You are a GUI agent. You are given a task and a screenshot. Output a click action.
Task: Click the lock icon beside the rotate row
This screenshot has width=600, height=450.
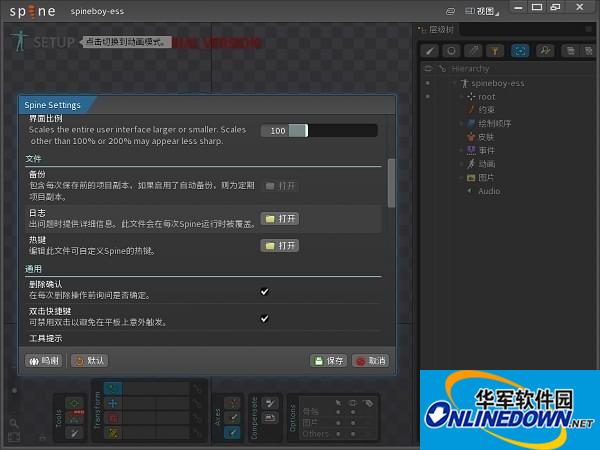coord(197,389)
